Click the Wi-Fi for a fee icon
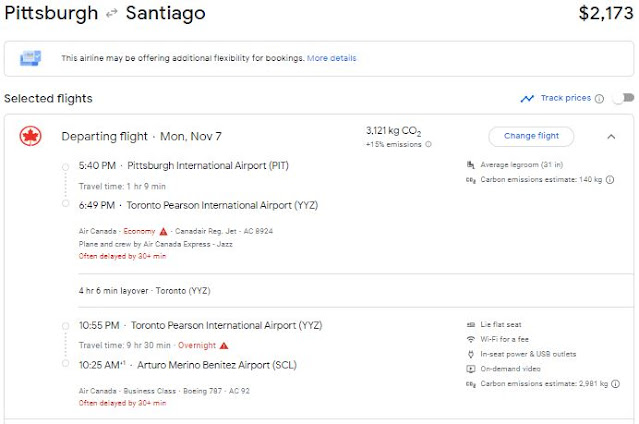The height and width of the screenshot is (424, 639). (471, 339)
